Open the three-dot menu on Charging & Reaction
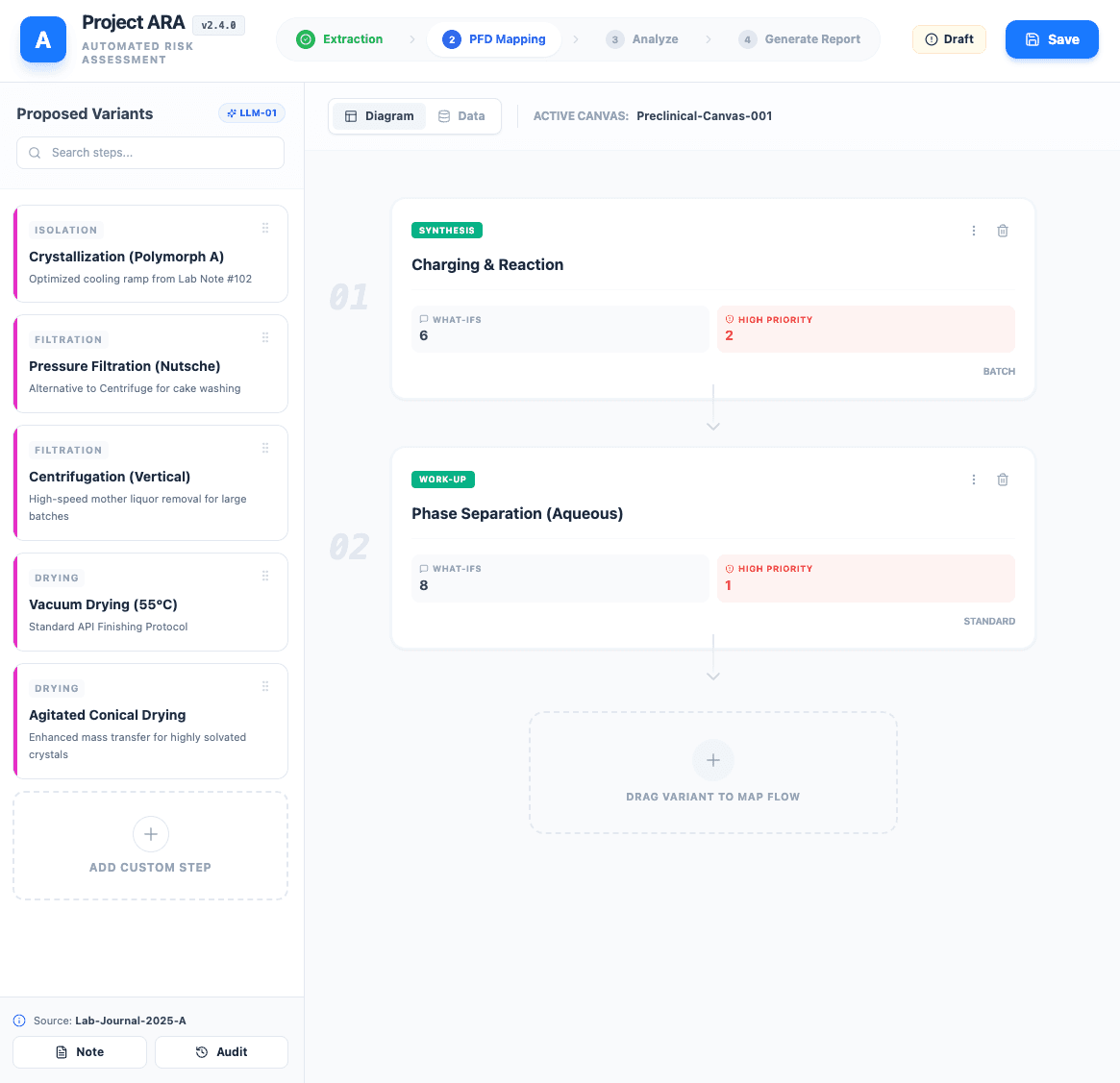Viewport: 1120px width, 1083px height. point(973,231)
